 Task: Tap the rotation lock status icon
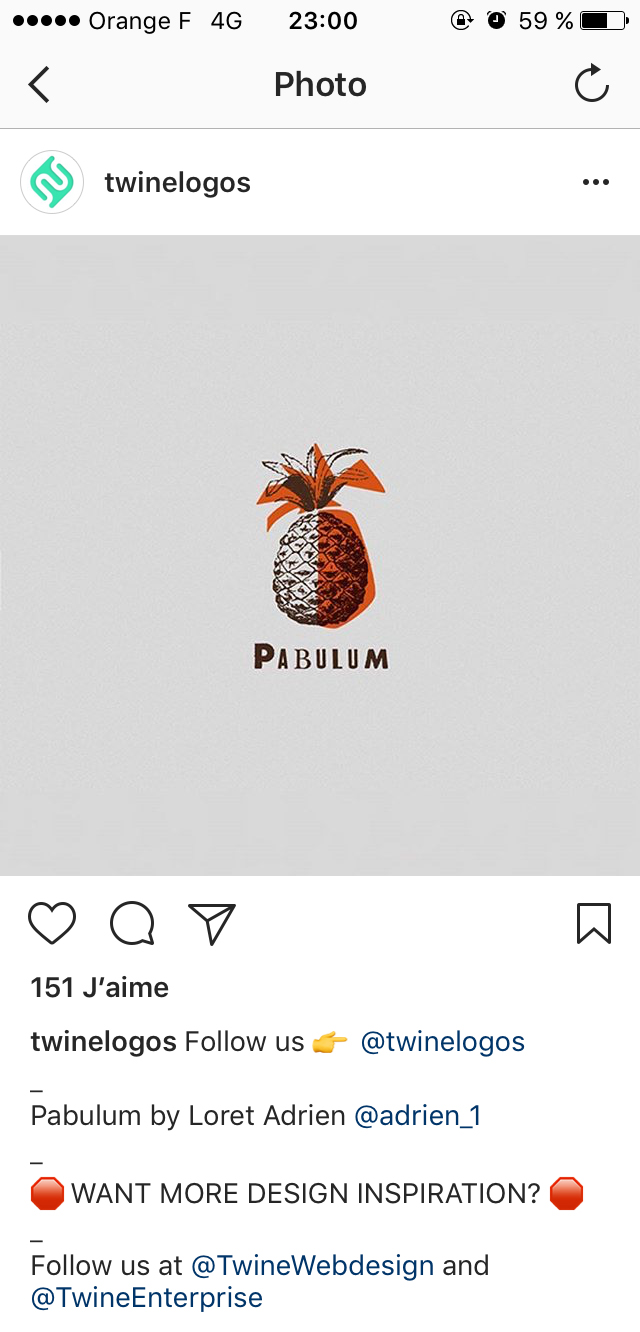[x=461, y=21]
